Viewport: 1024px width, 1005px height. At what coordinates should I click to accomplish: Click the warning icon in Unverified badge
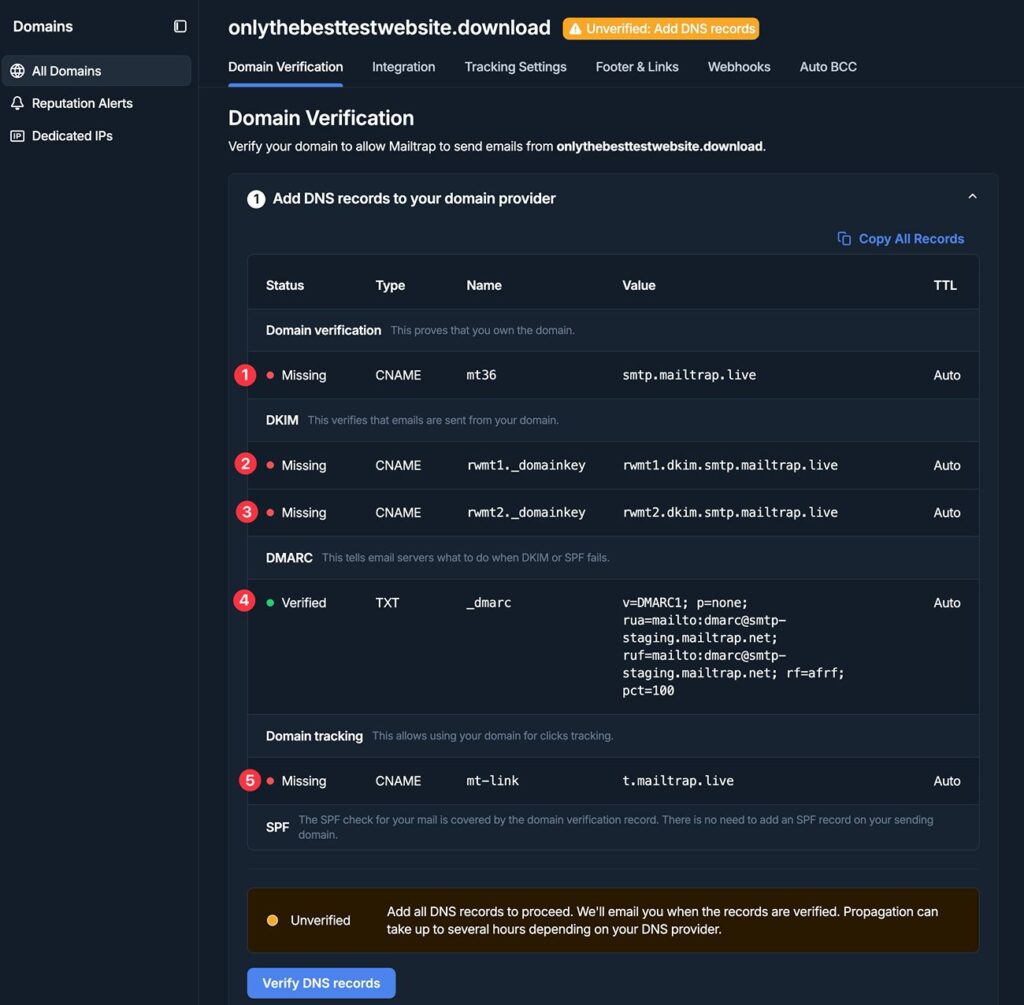coord(575,29)
